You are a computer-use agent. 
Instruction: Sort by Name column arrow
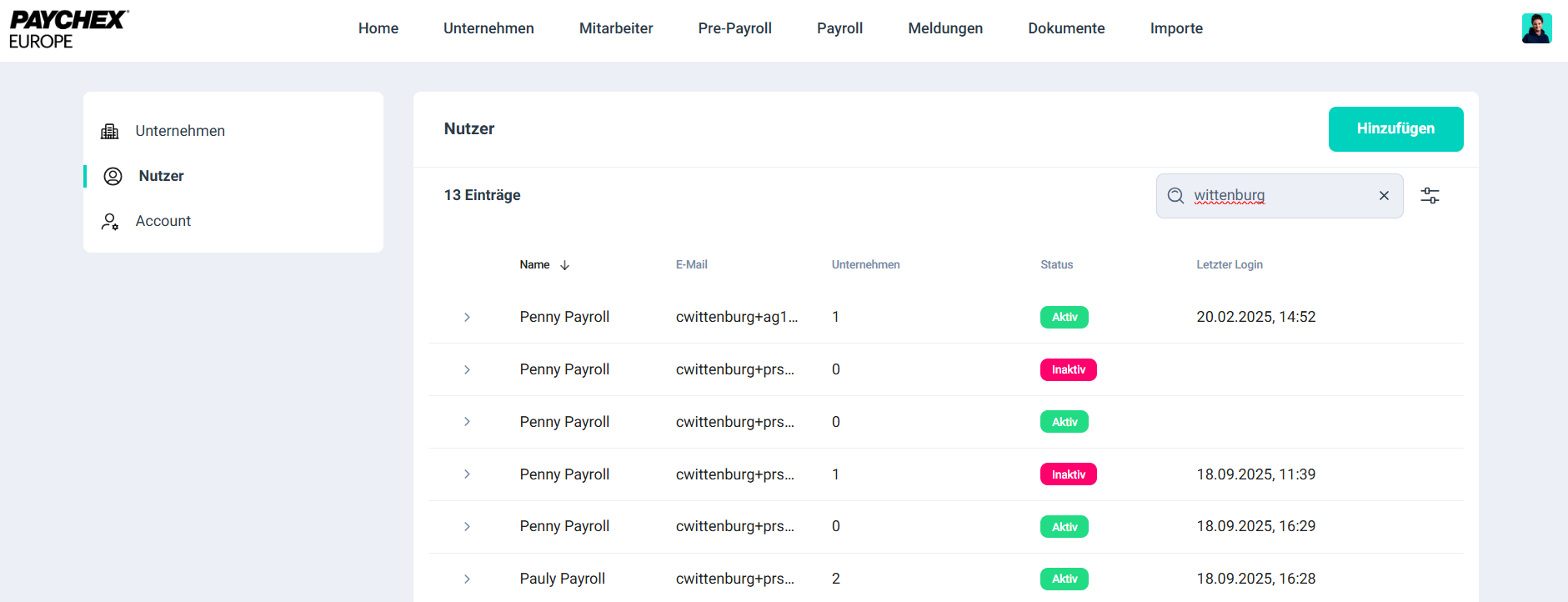click(x=564, y=265)
